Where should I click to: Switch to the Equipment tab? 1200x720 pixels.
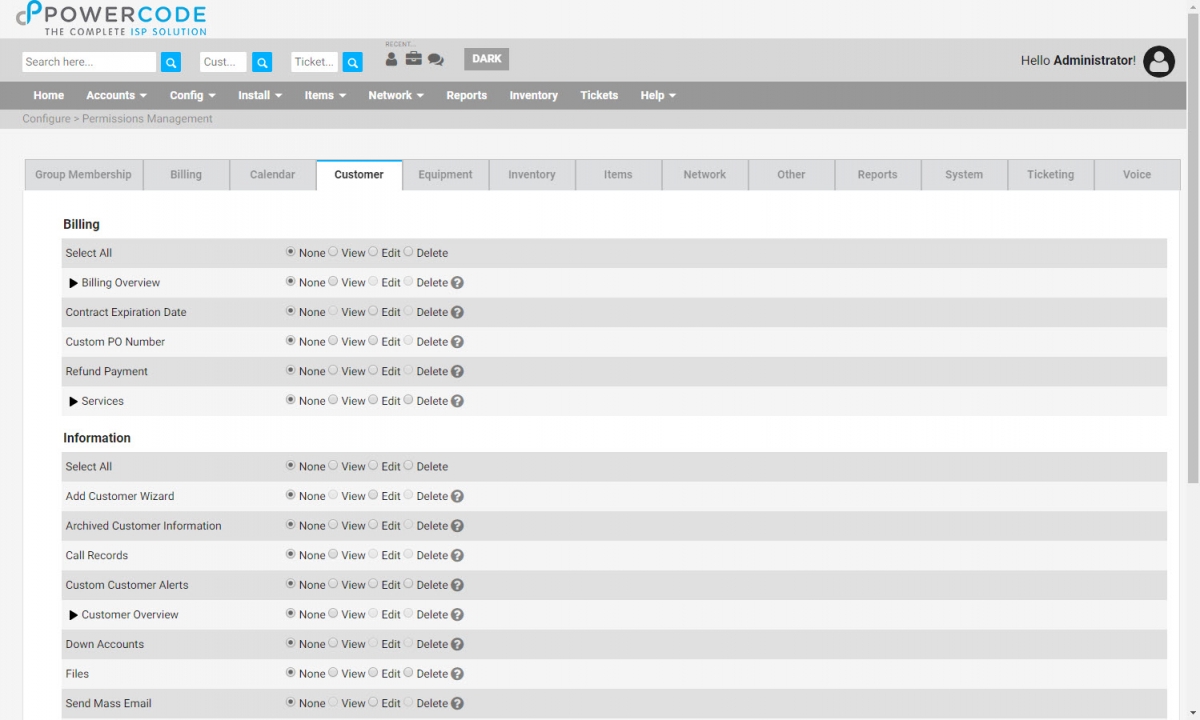tap(445, 174)
